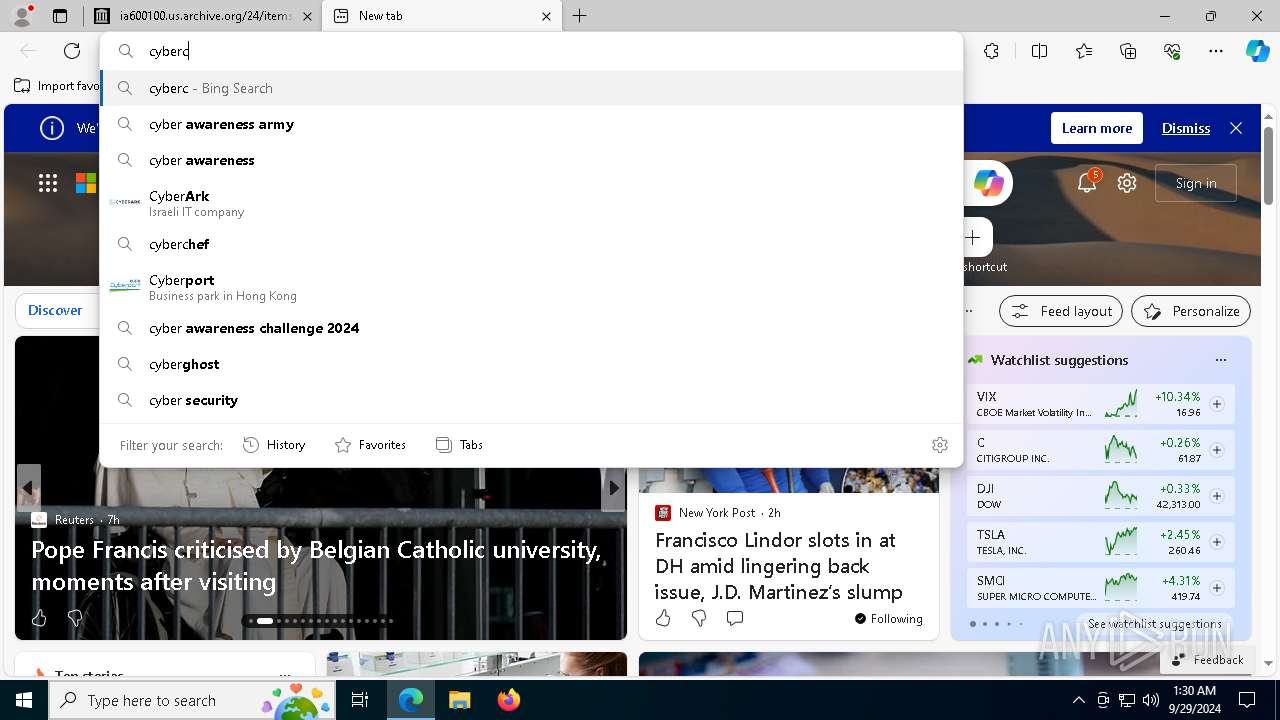Open the Collections toolbar icon
Image resolution: width=1280 pixels, height=720 pixels.
click(x=1128, y=51)
